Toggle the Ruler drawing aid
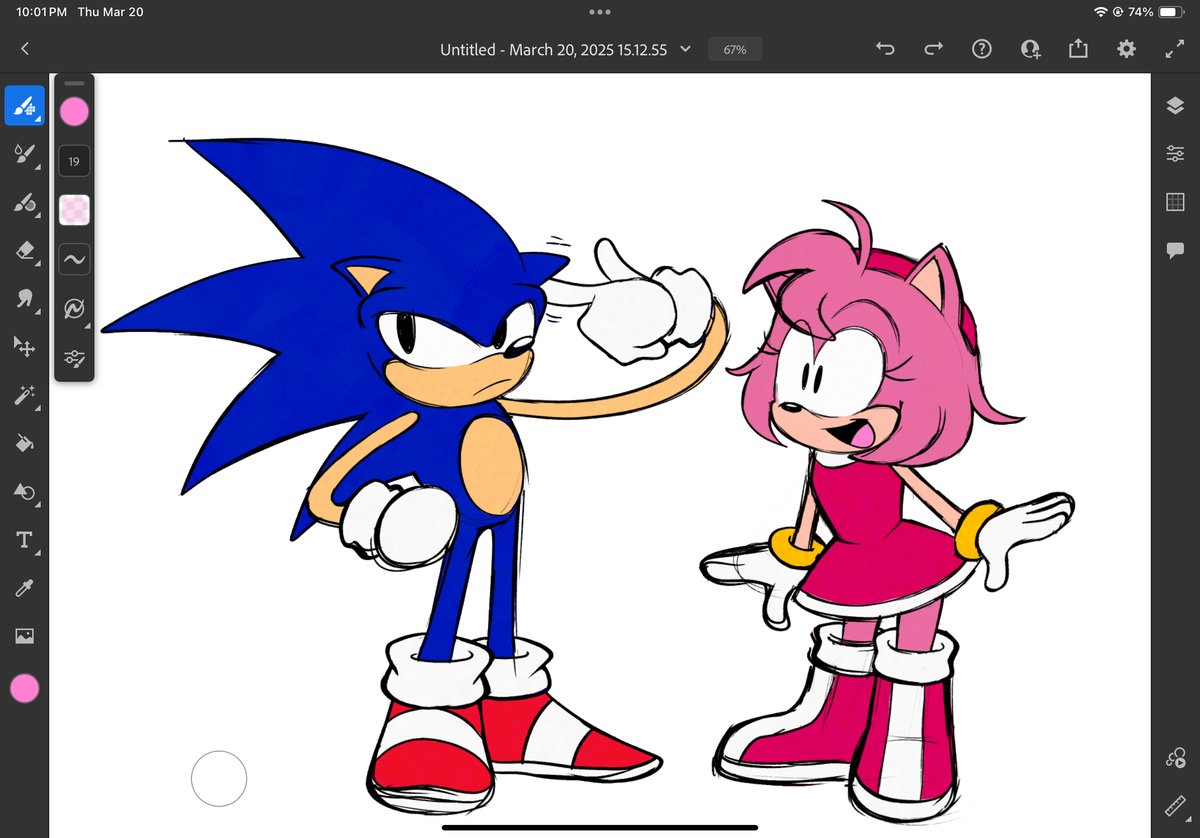This screenshot has height=838, width=1200. tap(1175, 806)
